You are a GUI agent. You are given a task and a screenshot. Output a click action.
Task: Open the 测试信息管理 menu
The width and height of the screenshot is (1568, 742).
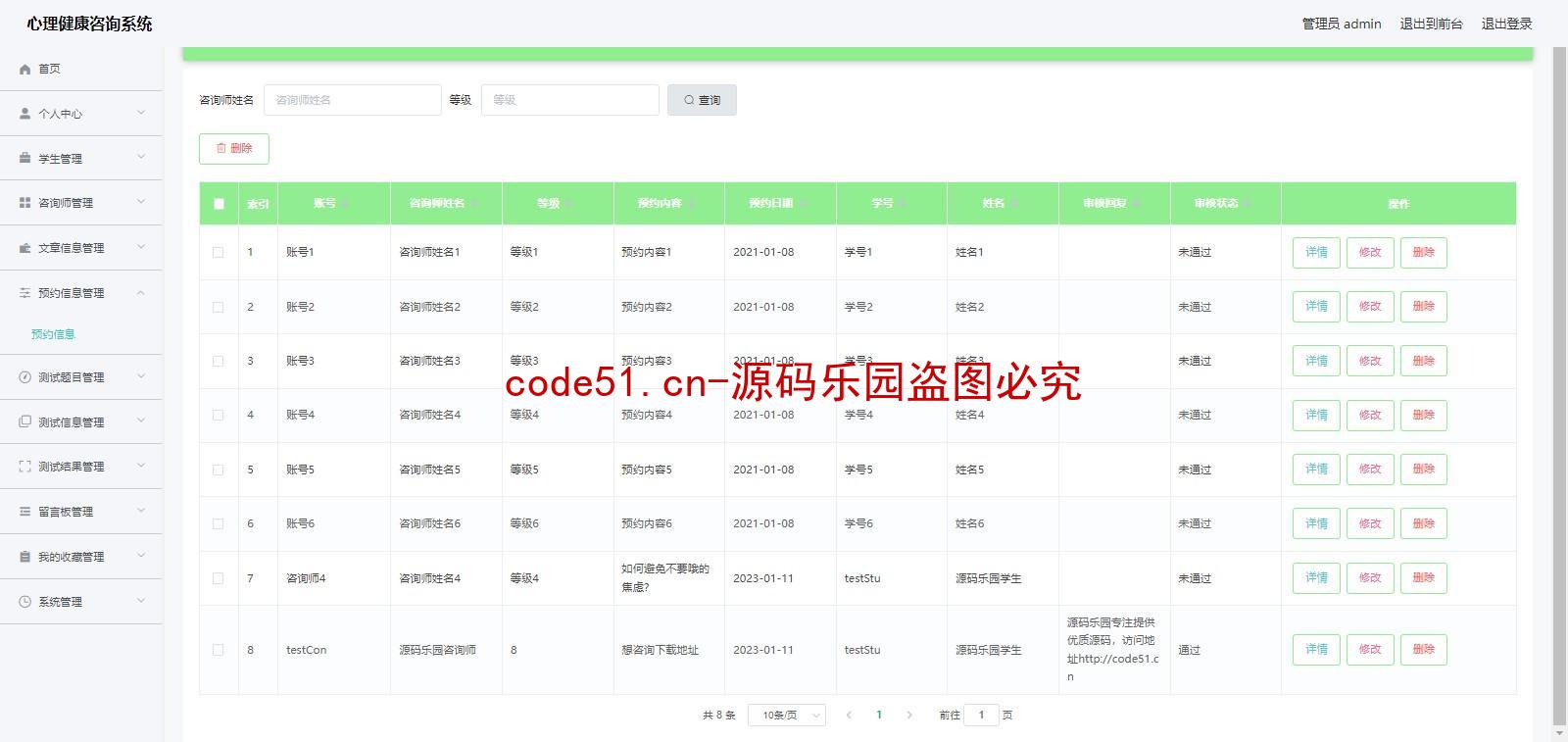[81, 421]
